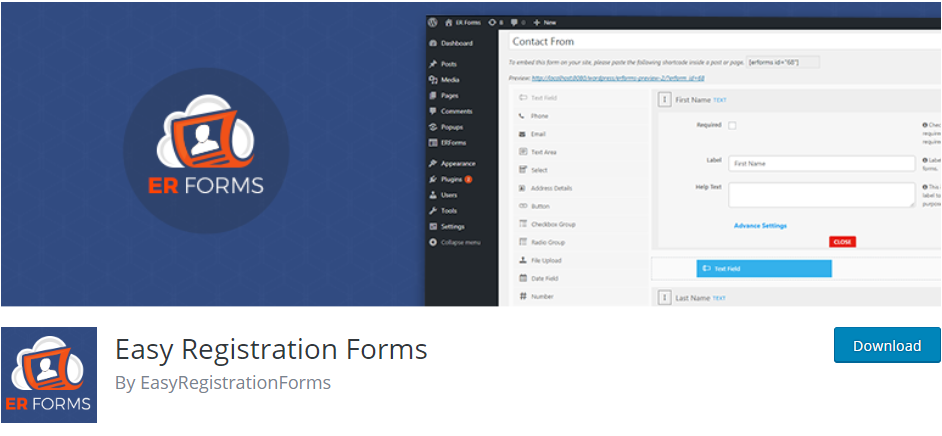Viewport: 942px width, 436px height.
Task: Add a Checkbox Group field
Action: click(580, 224)
